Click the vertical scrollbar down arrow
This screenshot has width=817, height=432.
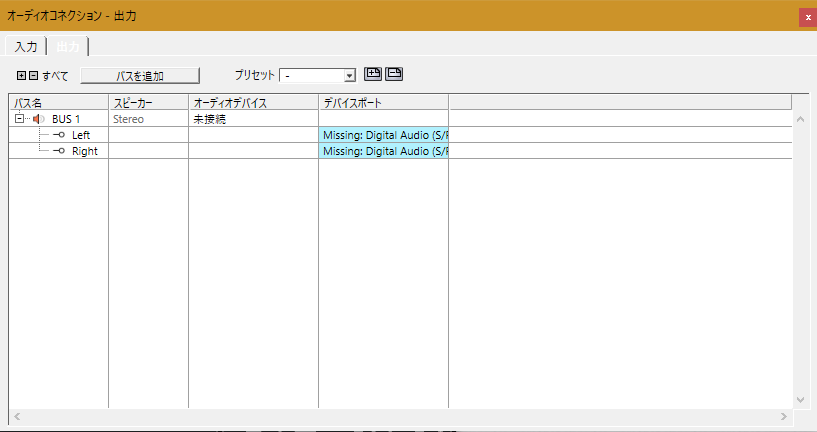(x=801, y=400)
